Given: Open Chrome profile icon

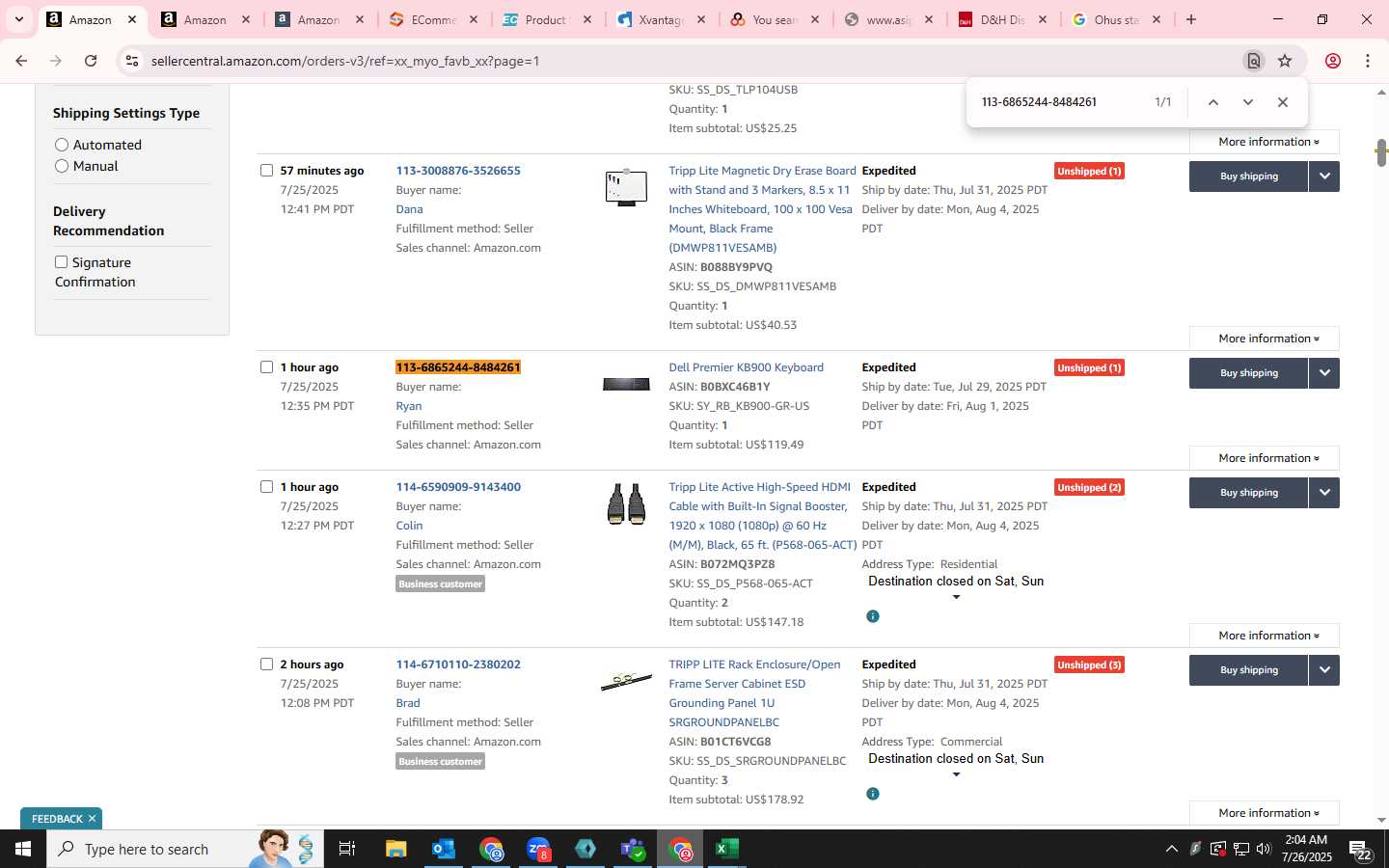Looking at the screenshot, I should (1333, 61).
